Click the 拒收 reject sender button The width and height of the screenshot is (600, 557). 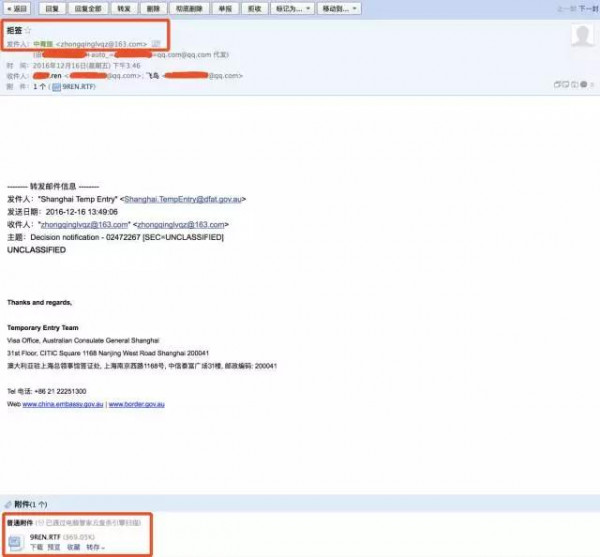(x=254, y=8)
